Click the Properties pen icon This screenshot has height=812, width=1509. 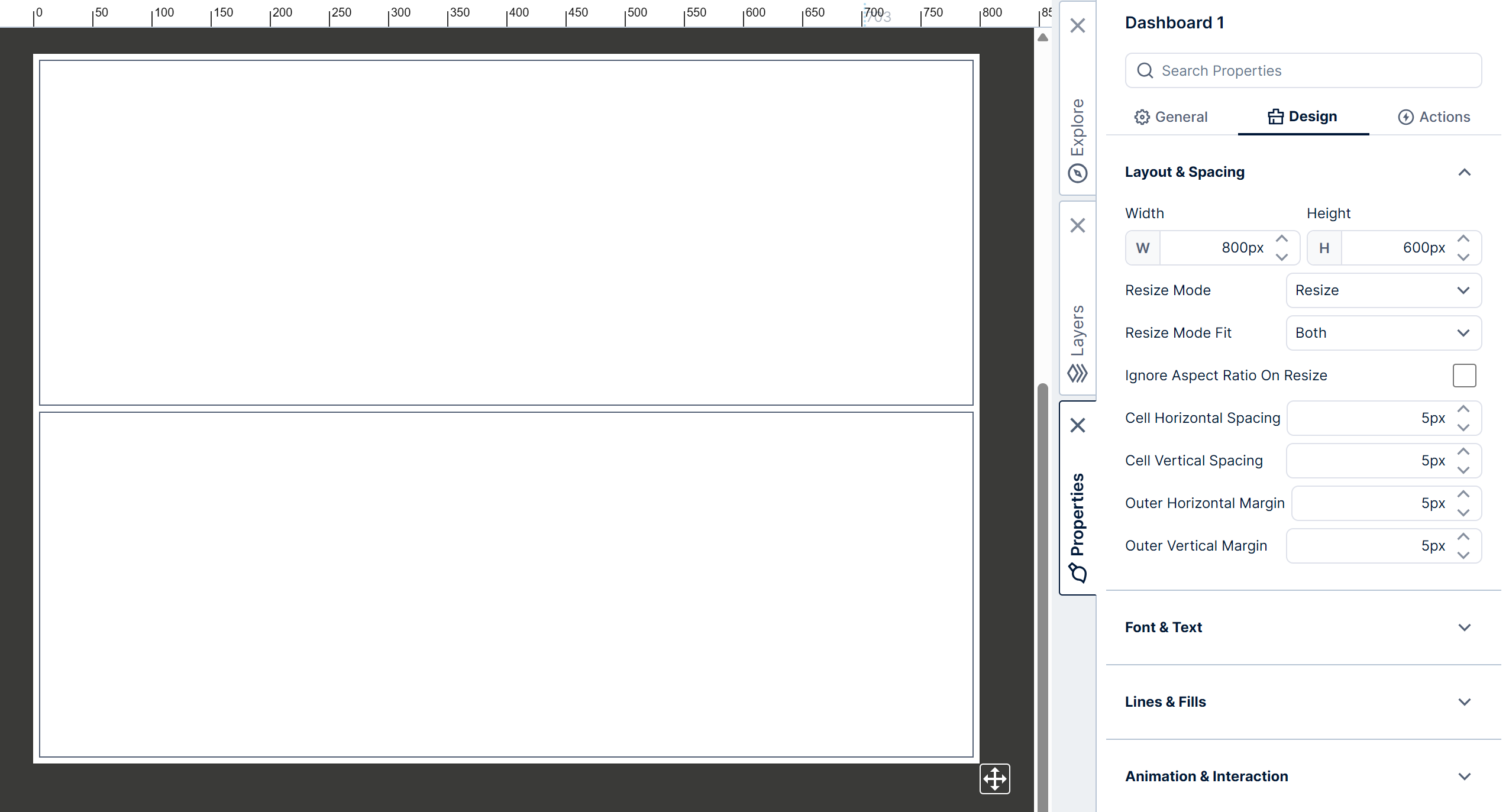(x=1078, y=573)
